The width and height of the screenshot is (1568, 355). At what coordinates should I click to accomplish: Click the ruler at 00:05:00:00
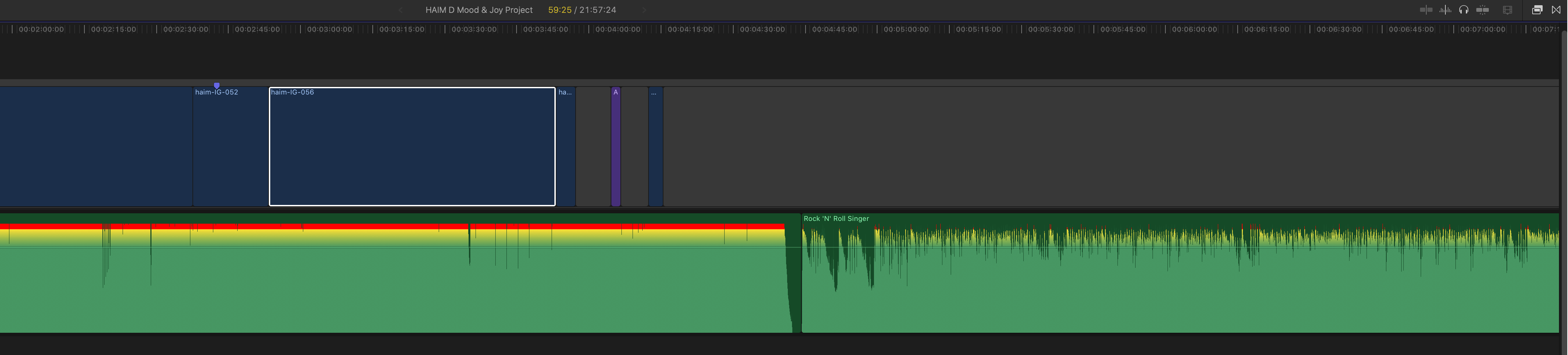[907, 29]
